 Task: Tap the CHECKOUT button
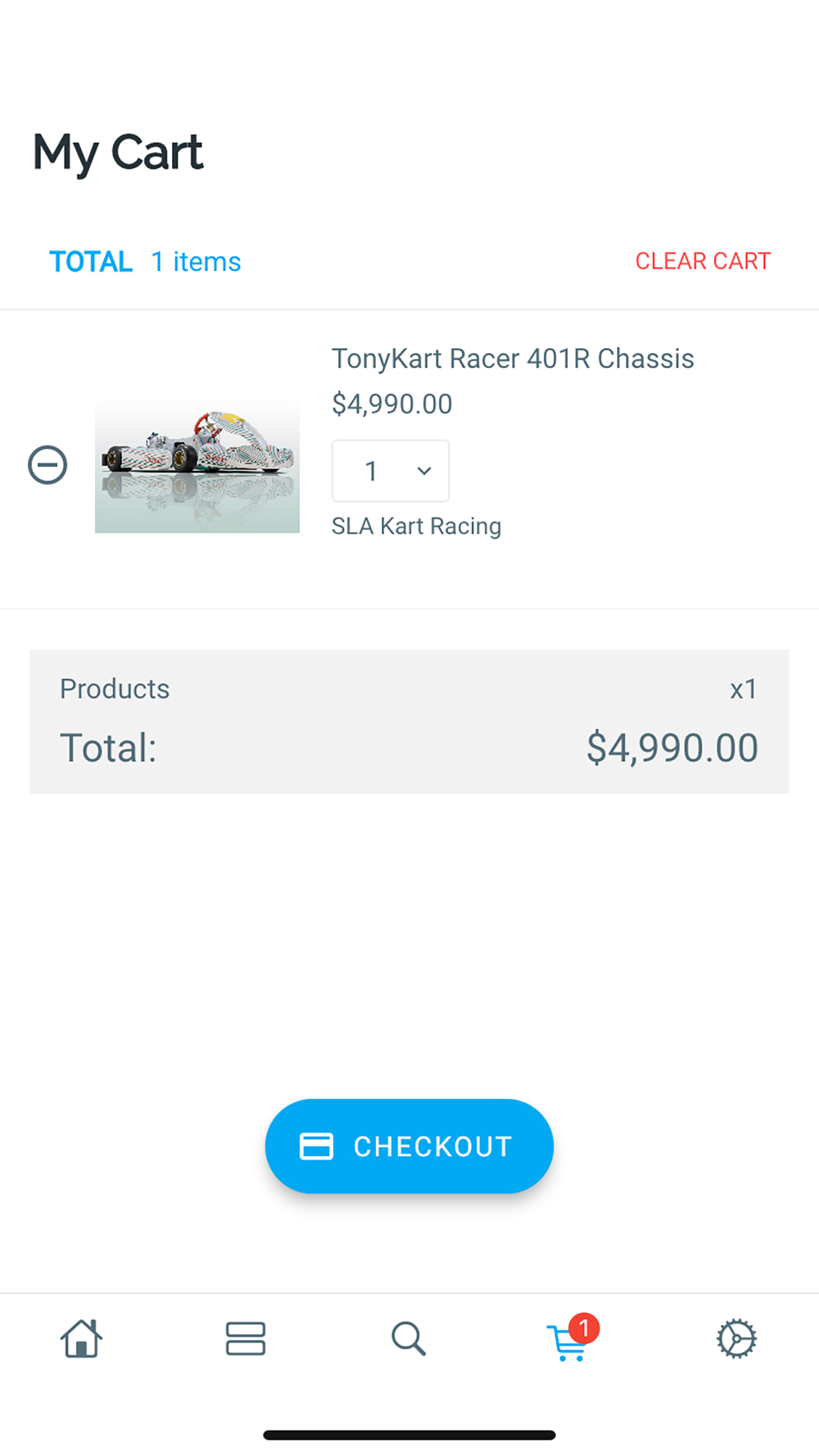(409, 1146)
